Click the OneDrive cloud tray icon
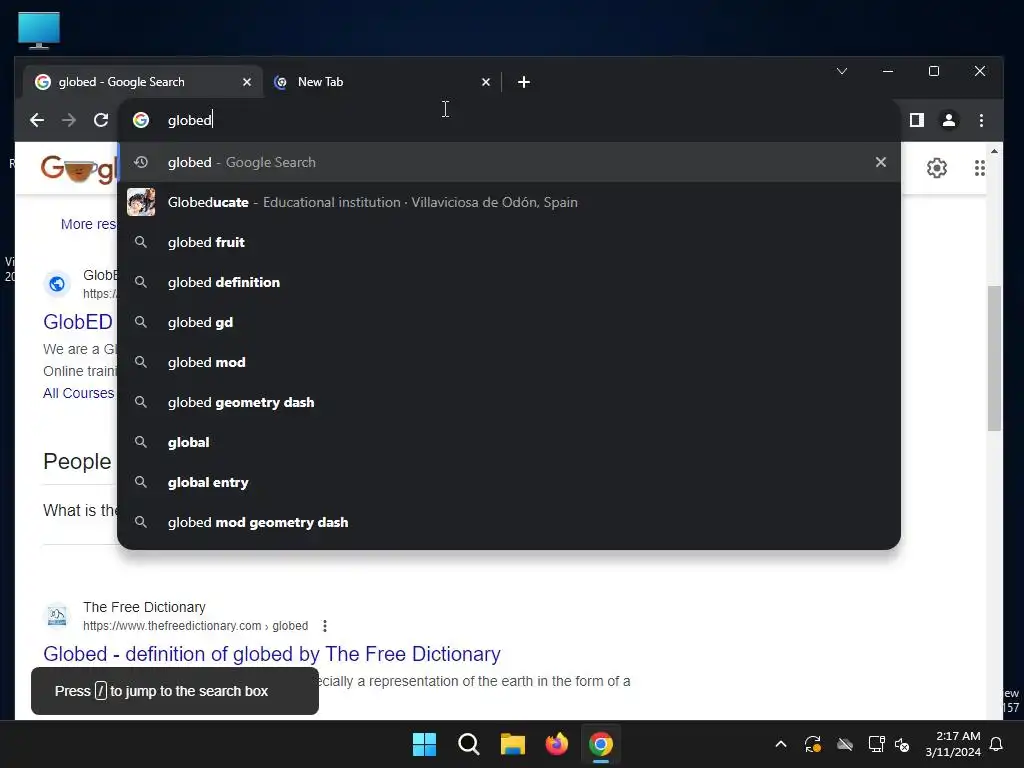The height and width of the screenshot is (768, 1024). [845, 744]
